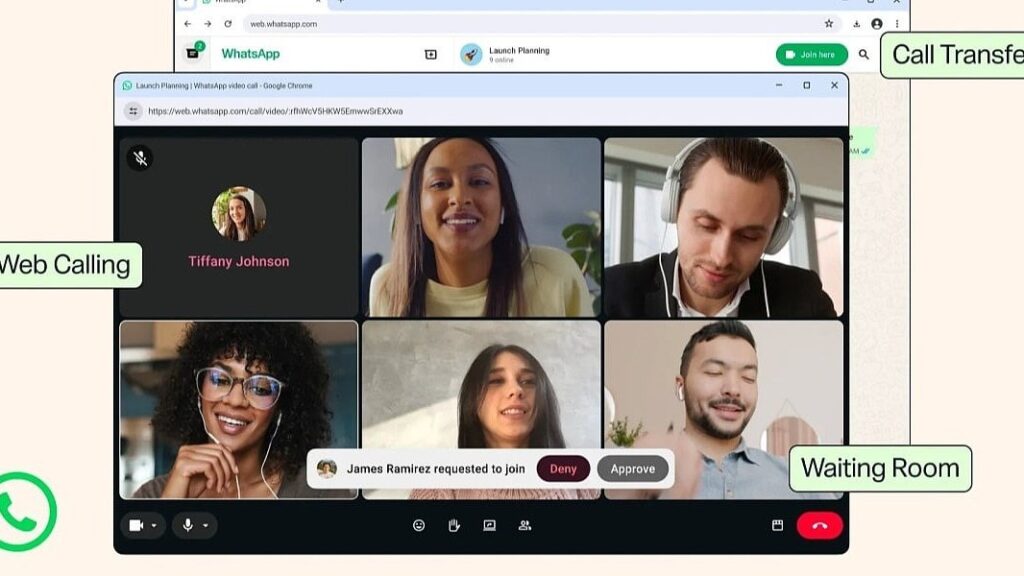Open the chats icon with the green badge

pos(194,52)
